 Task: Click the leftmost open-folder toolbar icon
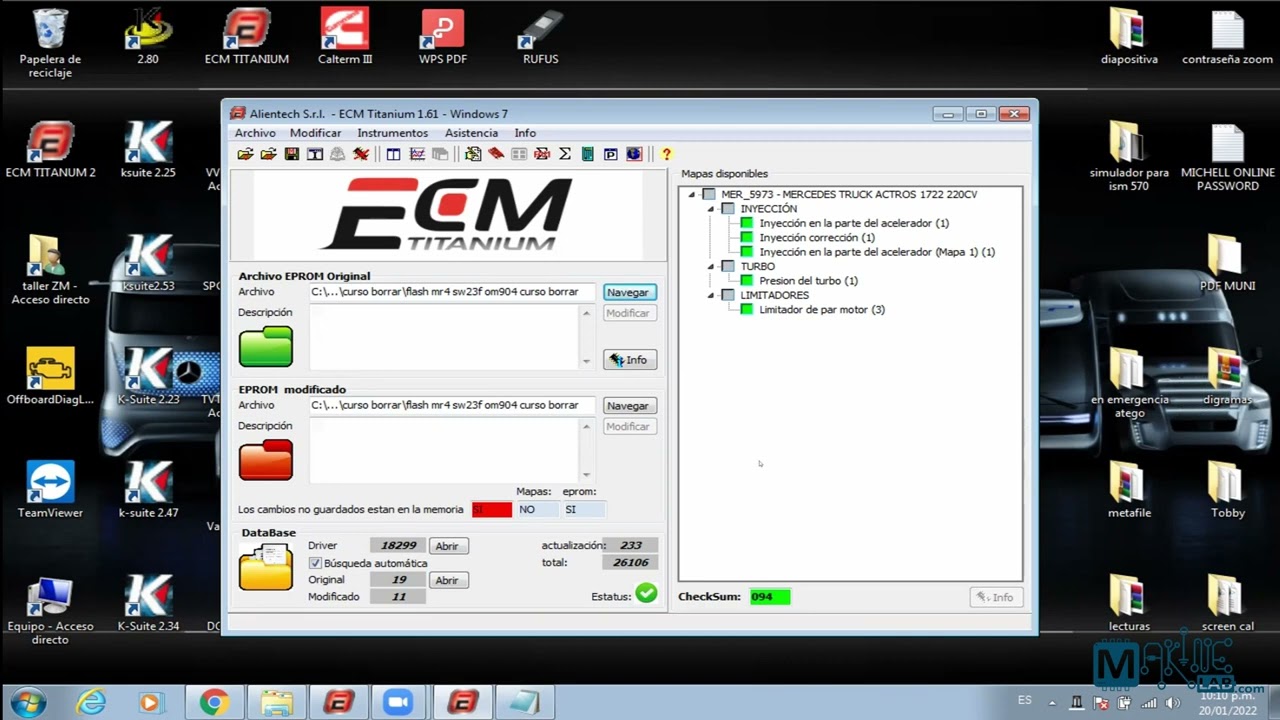(x=245, y=154)
